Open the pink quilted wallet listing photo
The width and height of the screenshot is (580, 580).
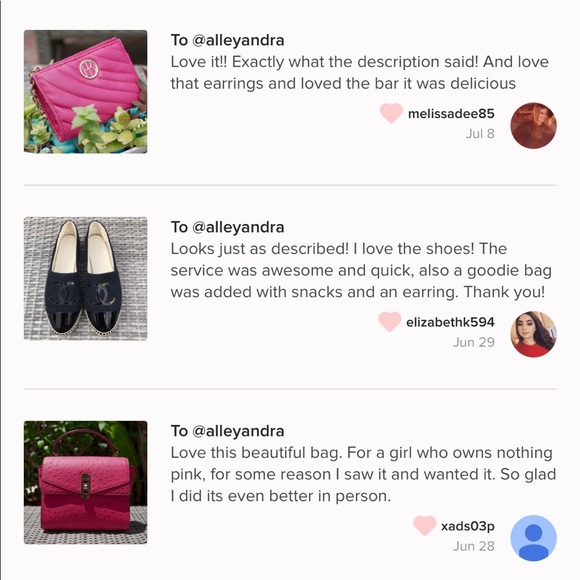tap(85, 92)
